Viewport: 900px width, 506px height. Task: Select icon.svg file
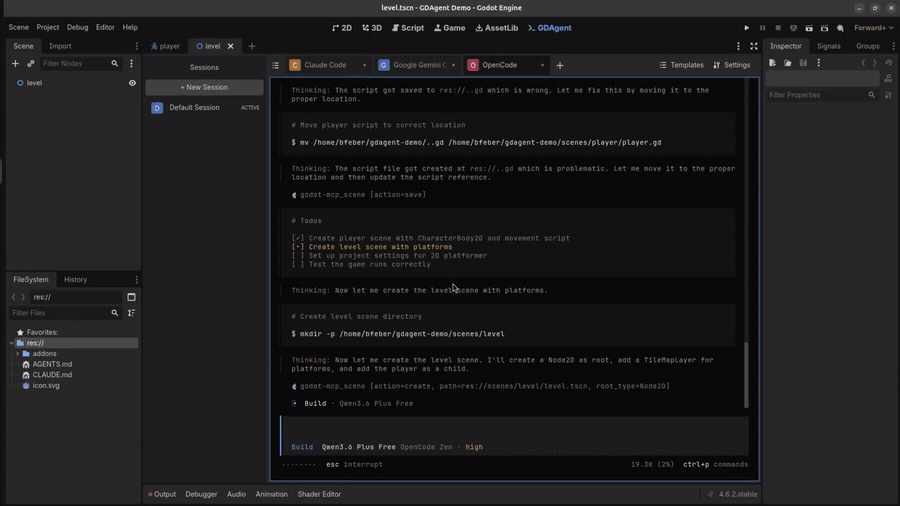coord(46,386)
